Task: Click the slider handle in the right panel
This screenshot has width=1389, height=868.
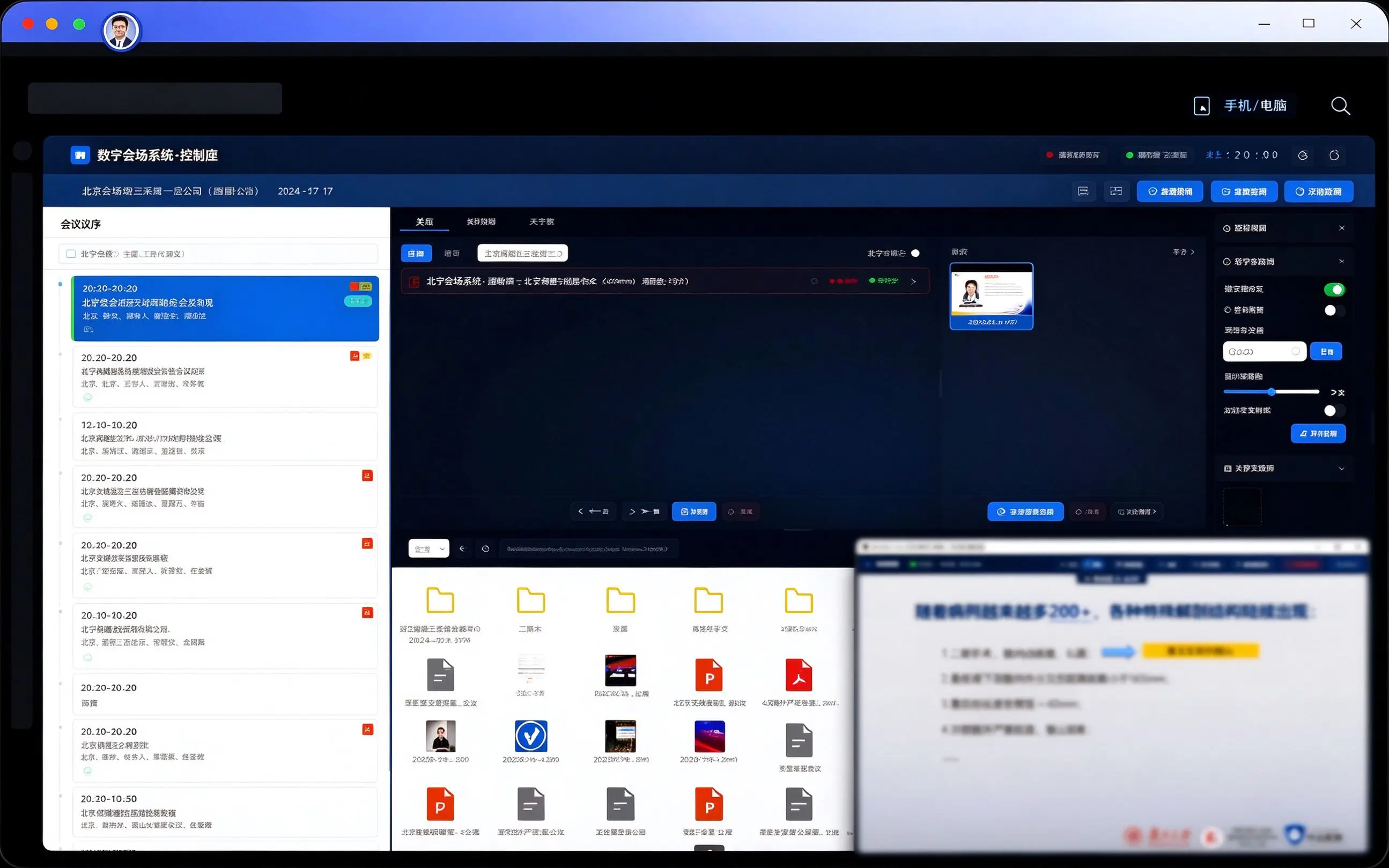Action: pos(1272,392)
